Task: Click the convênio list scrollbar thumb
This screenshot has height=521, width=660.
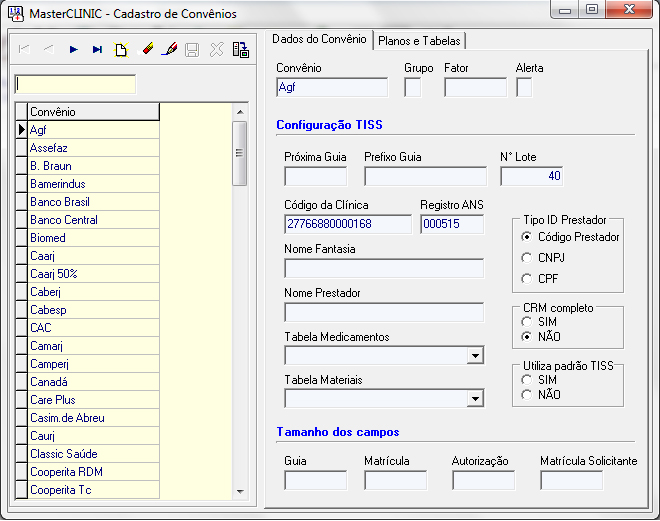Action: point(240,153)
